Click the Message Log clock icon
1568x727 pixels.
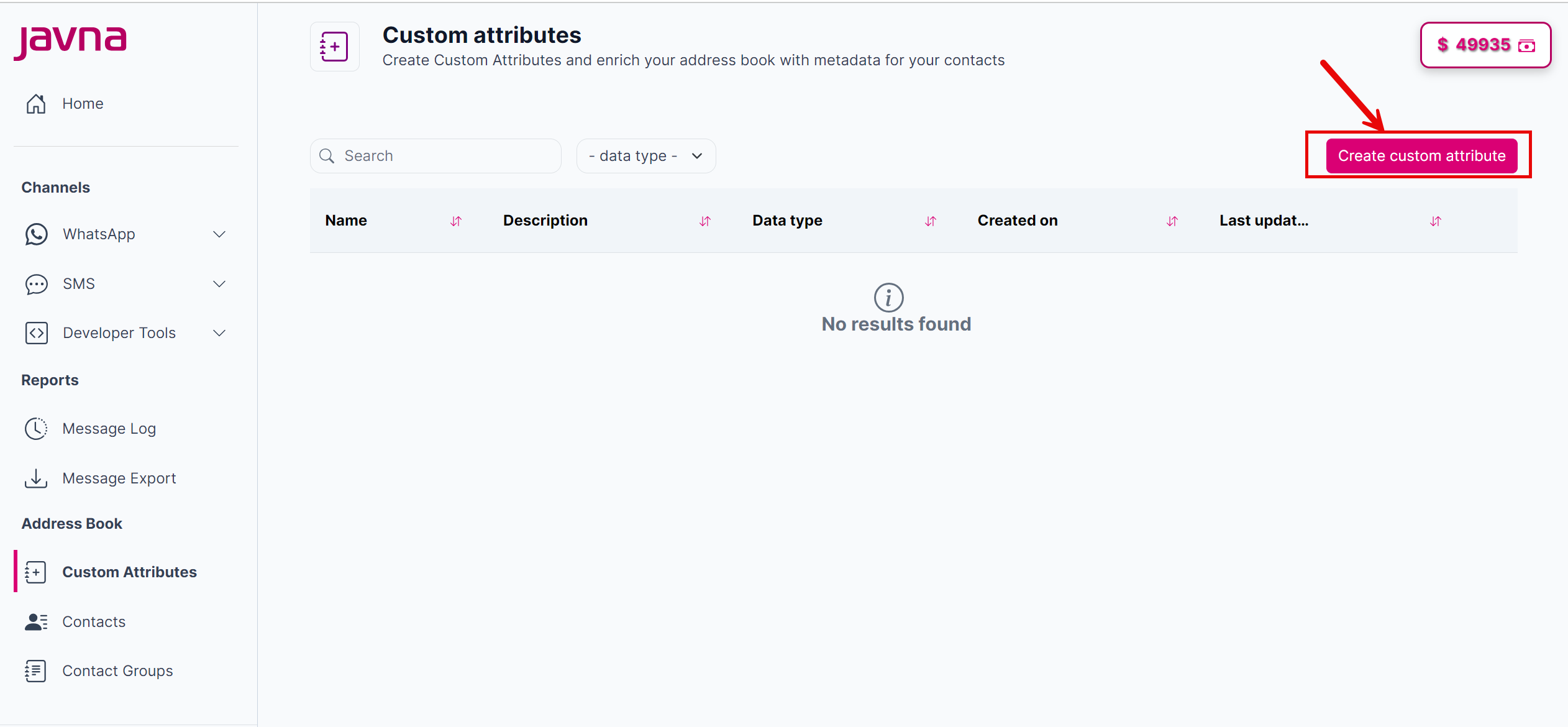click(36, 428)
